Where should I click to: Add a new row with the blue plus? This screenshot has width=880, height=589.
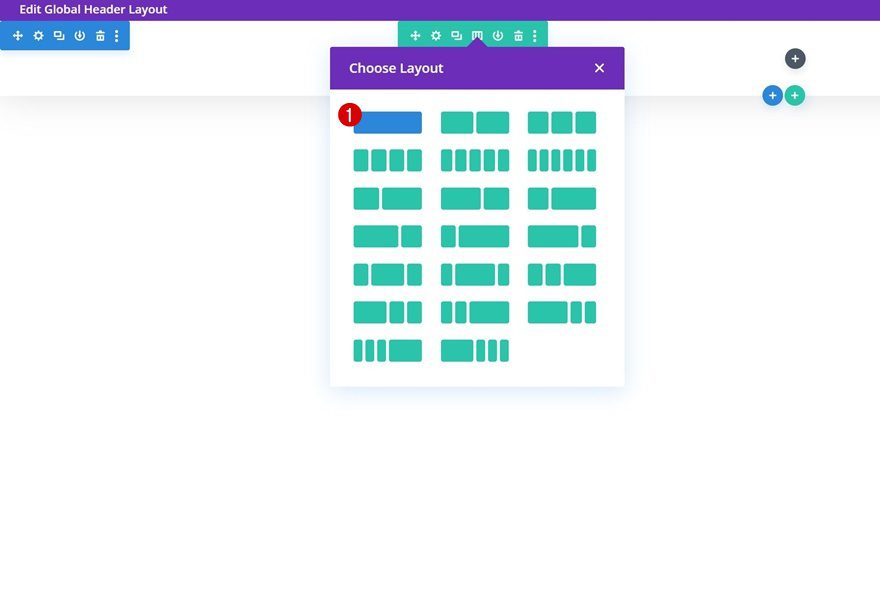(772, 95)
